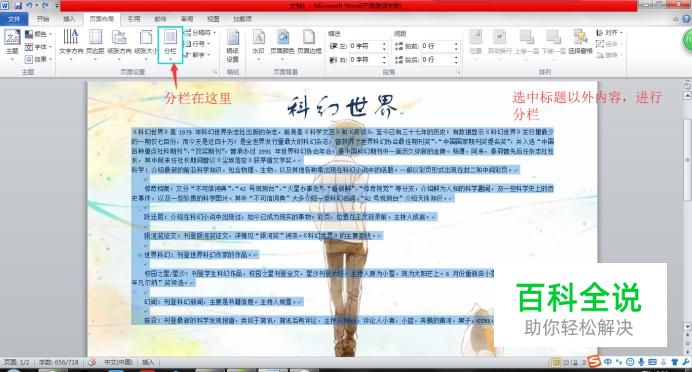The height and width of the screenshot is (372, 692).
Task: Click the spelling check icon in status bar
Action: (92, 362)
